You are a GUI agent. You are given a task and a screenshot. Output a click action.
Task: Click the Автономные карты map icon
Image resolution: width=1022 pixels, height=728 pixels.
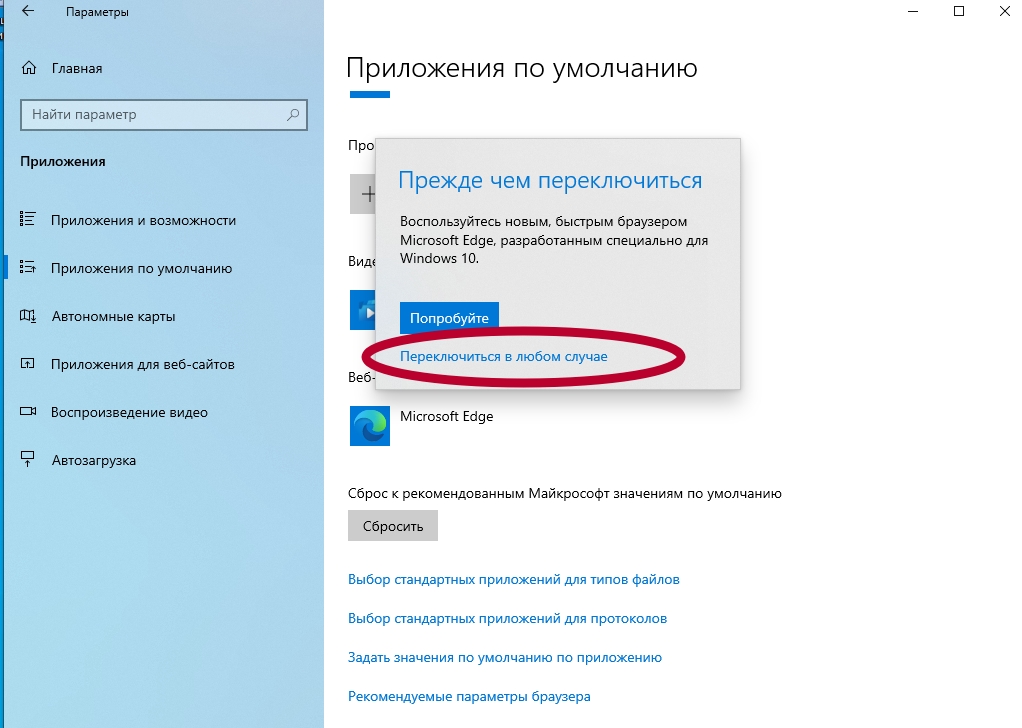[29, 316]
